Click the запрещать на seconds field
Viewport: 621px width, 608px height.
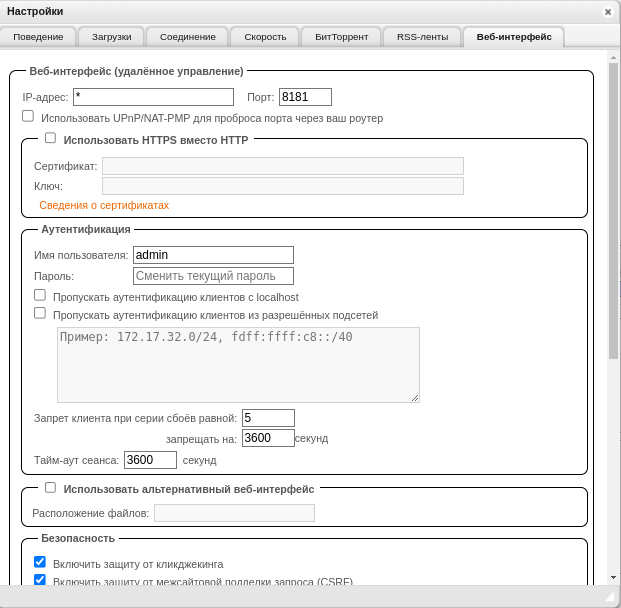[268, 438]
